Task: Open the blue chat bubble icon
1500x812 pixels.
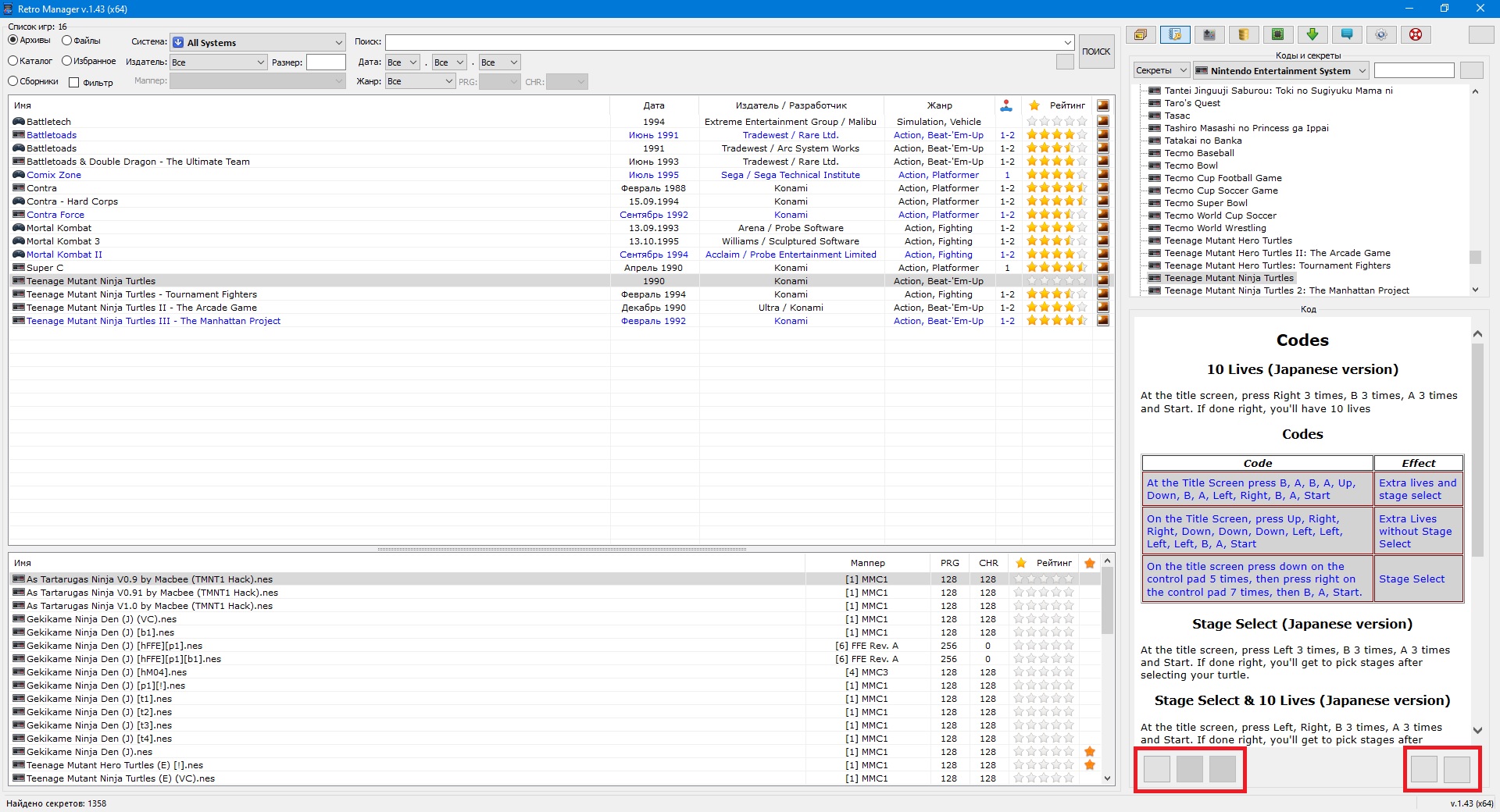Action: coord(1347,34)
